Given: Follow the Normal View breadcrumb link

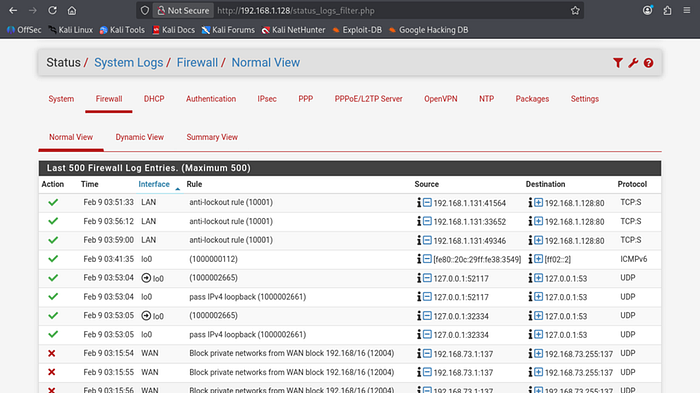Looking at the screenshot, I should click(x=266, y=63).
